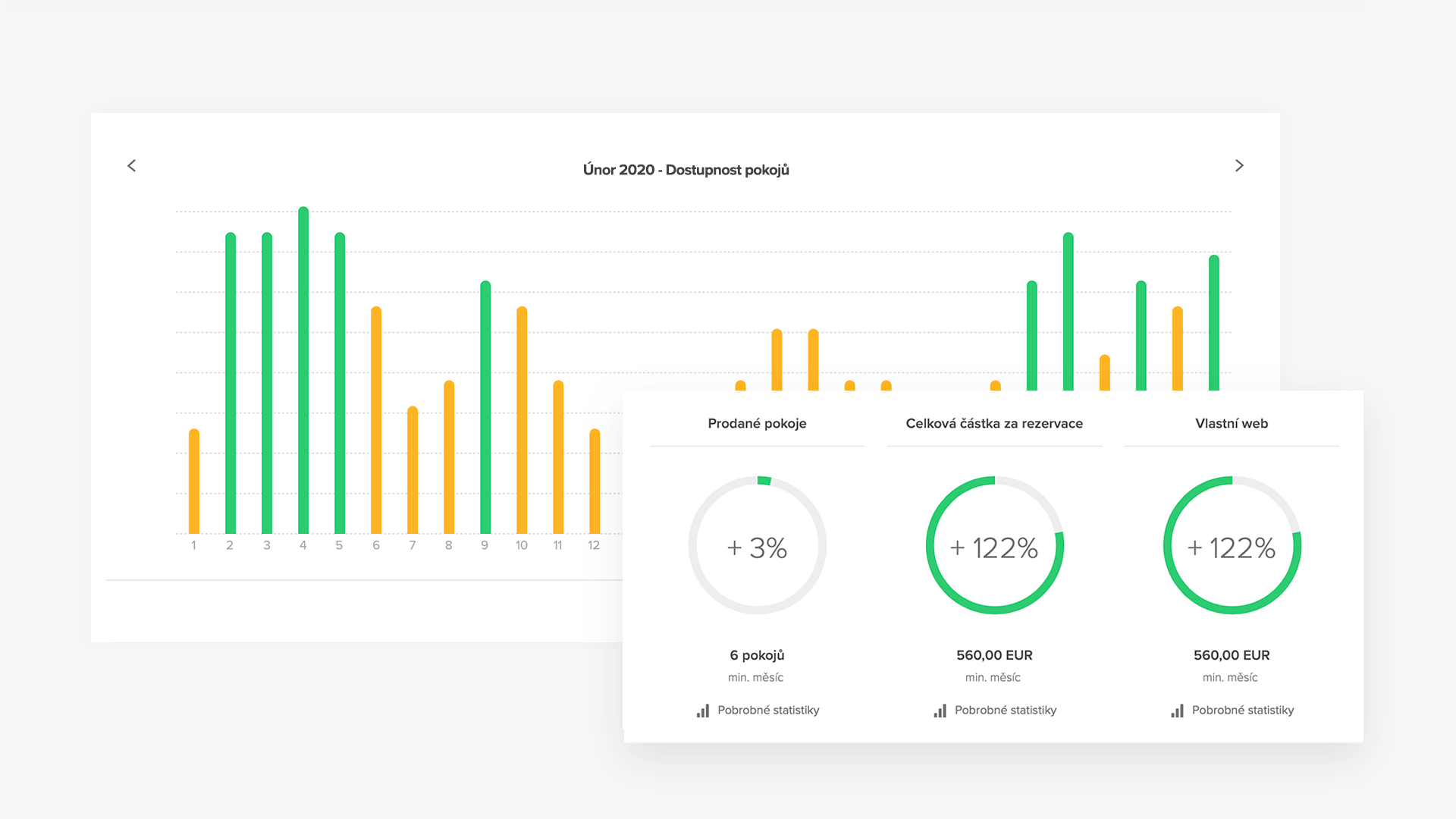
Task: Click bar chart icon under Celková částka za rezervace
Action: (940, 711)
